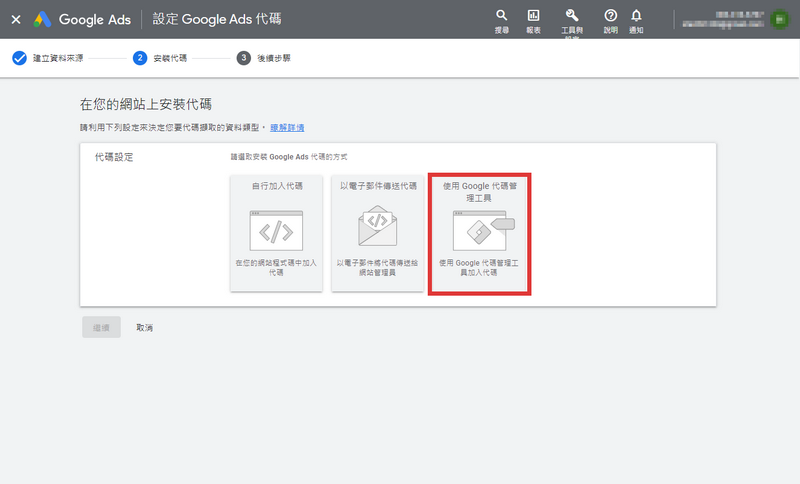Click 請選取安裝 Google Ads 代碼的方式 text
800x484 pixels.
289,157
